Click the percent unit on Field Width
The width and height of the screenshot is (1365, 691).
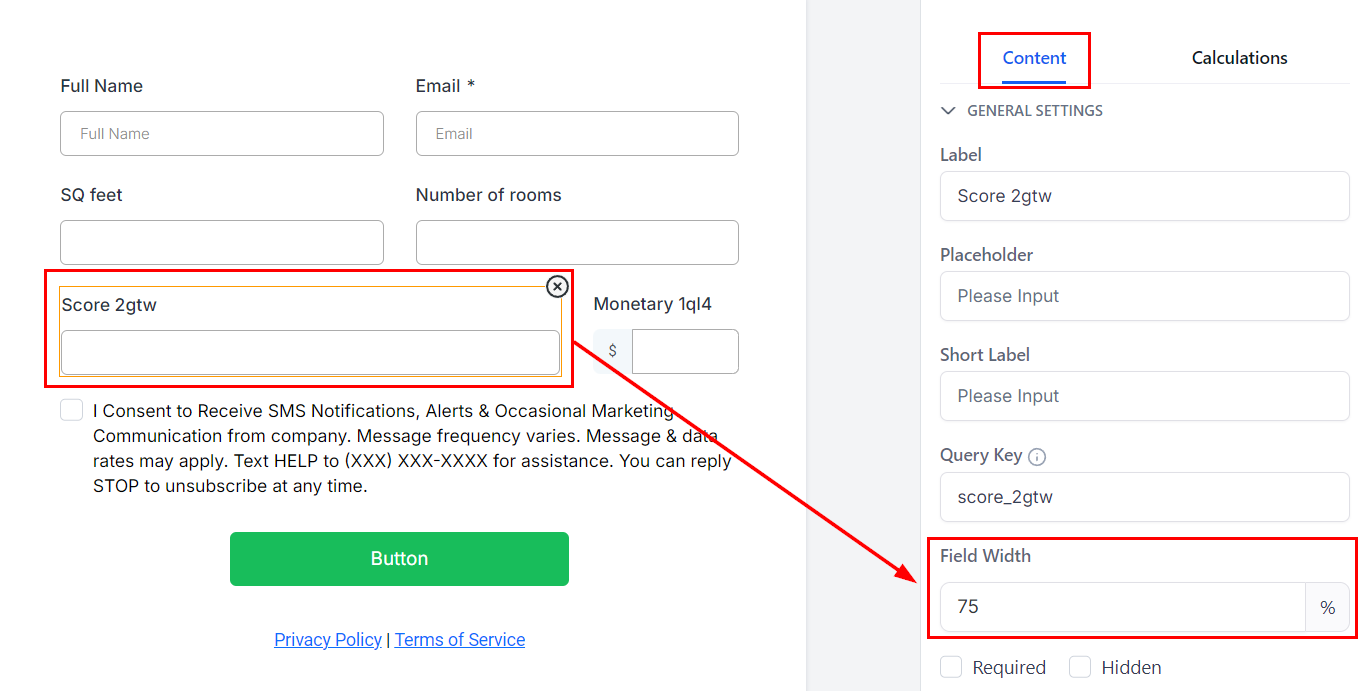click(x=1327, y=607)
